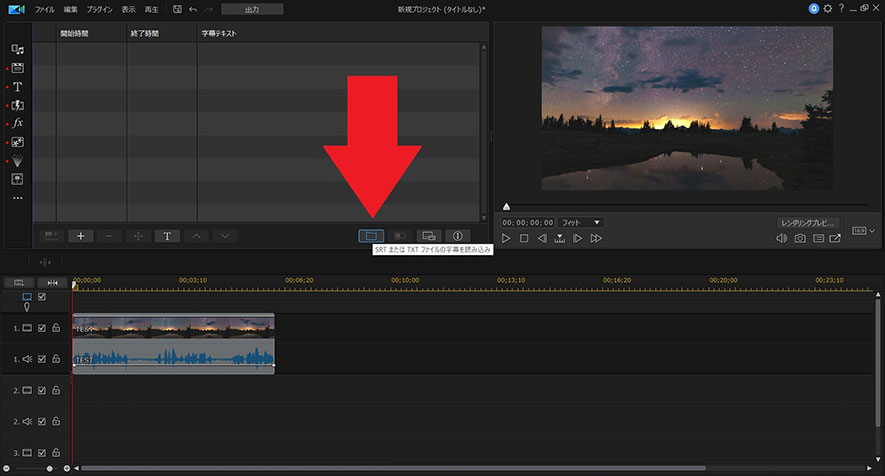Change subtitle text format with T button
The width and height of the screenshot is (885, 476).
tap(167, 236)
